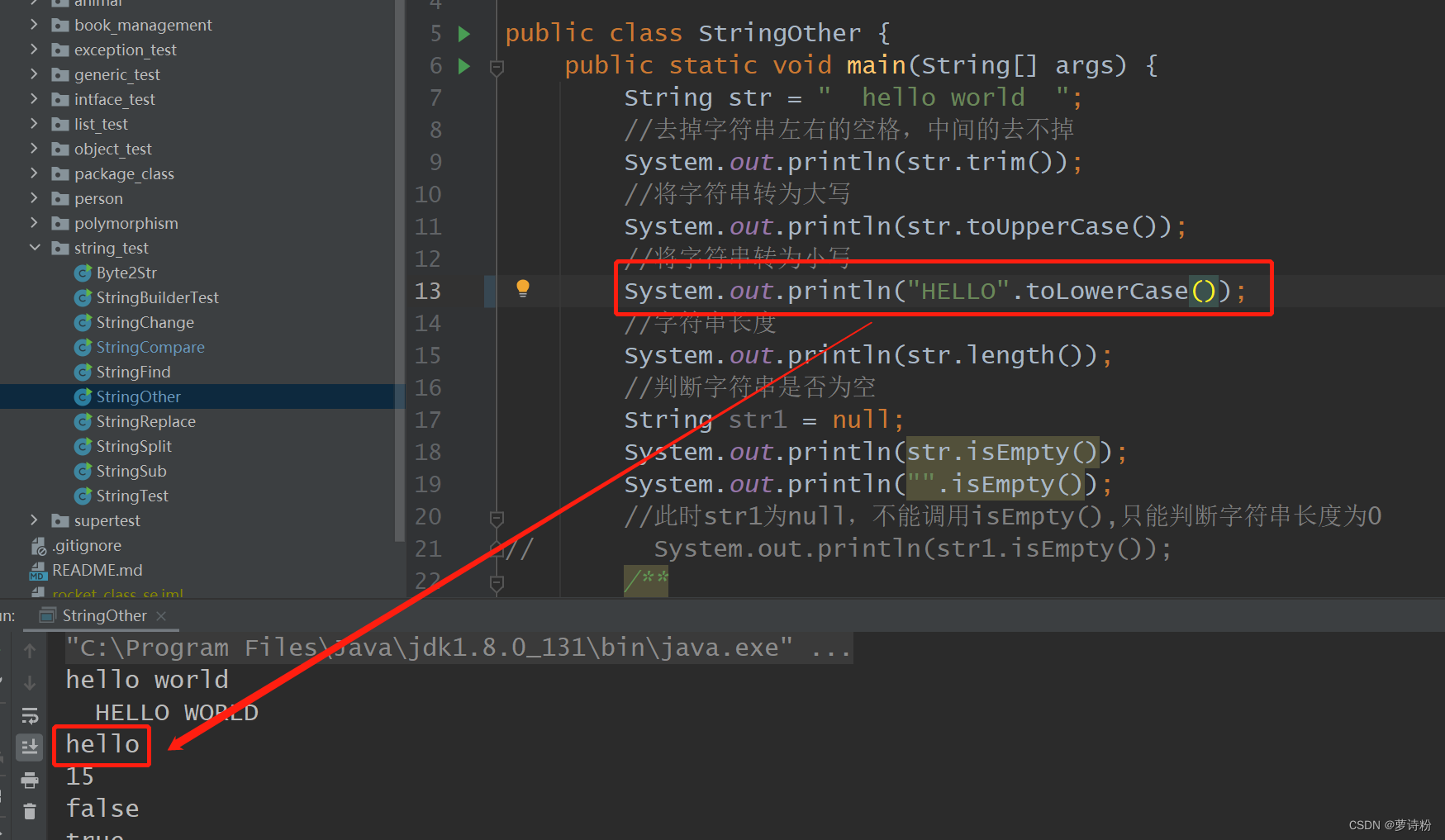Viewport: 1445px width, 840px height.
Task: Click the down-arrow next stack frame icon
Action: 30,683
